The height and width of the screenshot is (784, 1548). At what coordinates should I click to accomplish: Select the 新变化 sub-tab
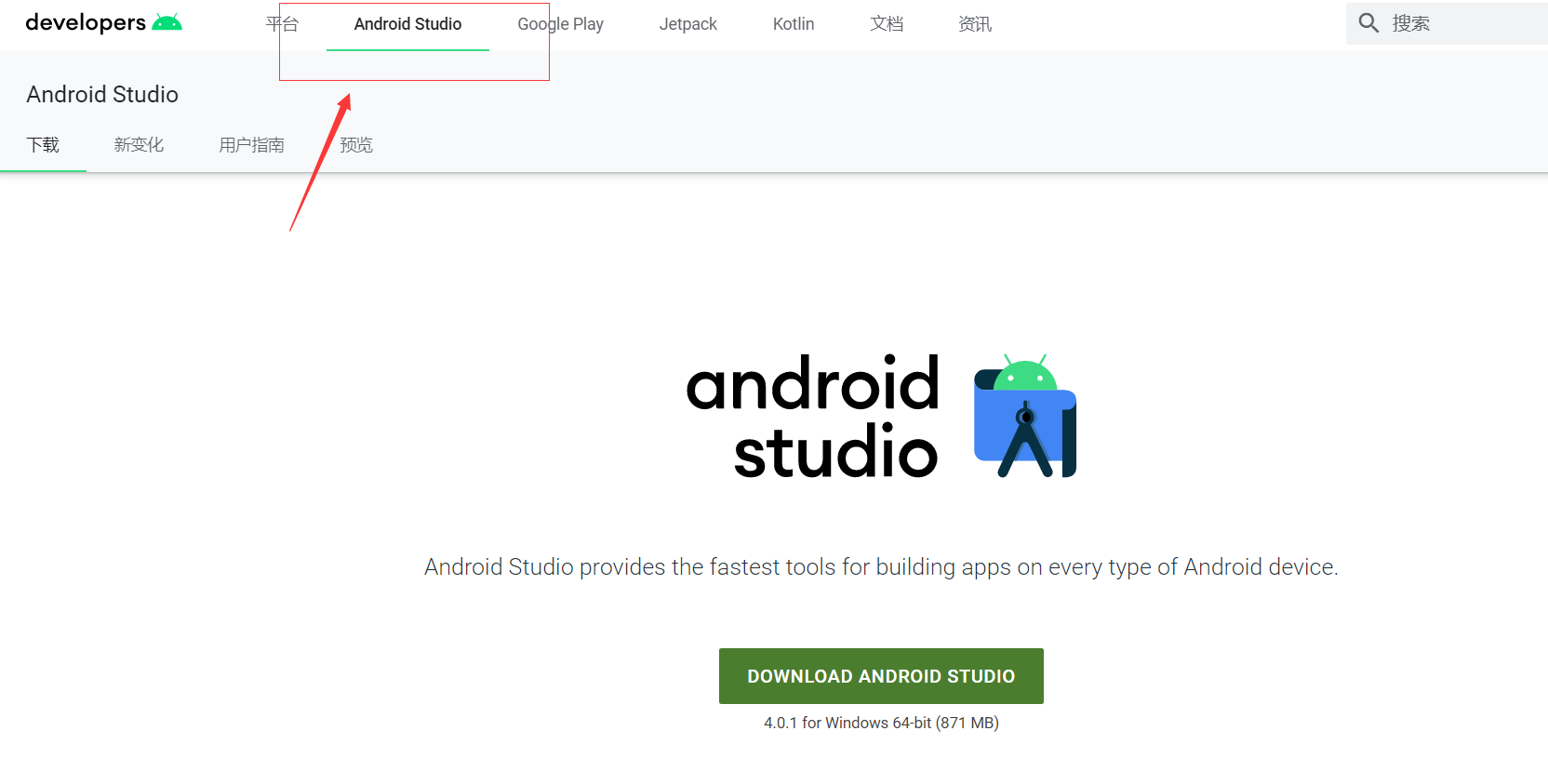(139, 145)
